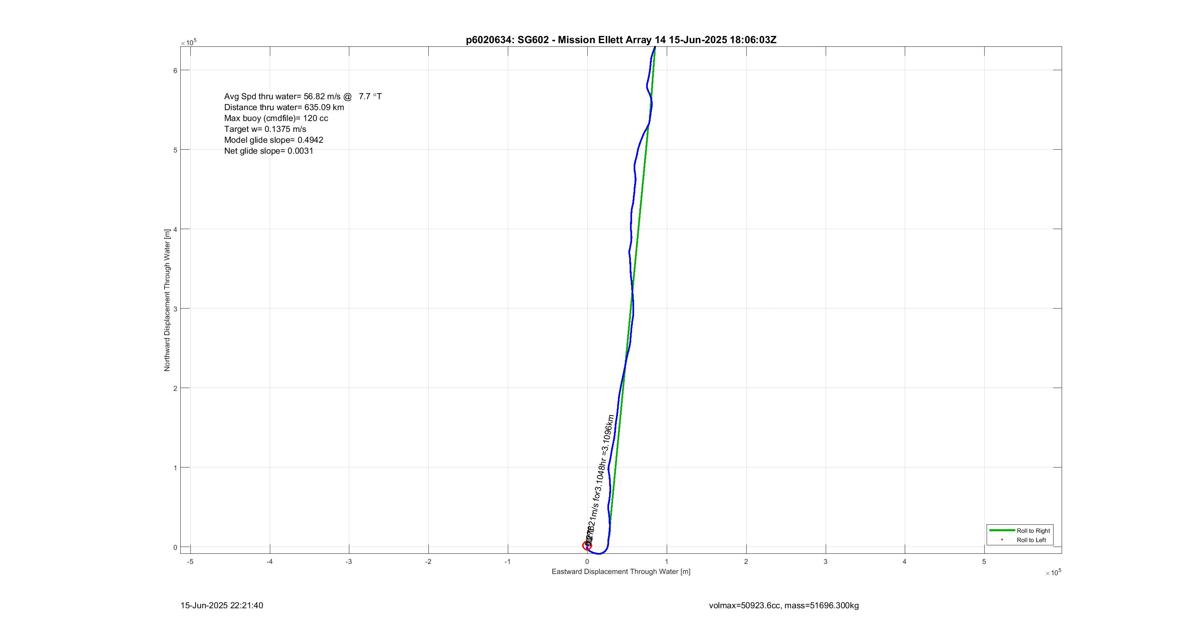
Task: Click the dot marker sample beside 'Roll to Left'
Action: point(1000,540)
